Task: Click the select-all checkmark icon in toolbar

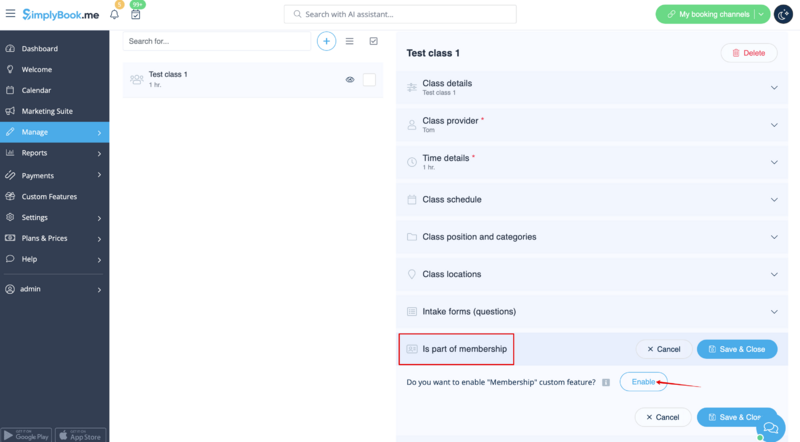Action: click(373, 41)
